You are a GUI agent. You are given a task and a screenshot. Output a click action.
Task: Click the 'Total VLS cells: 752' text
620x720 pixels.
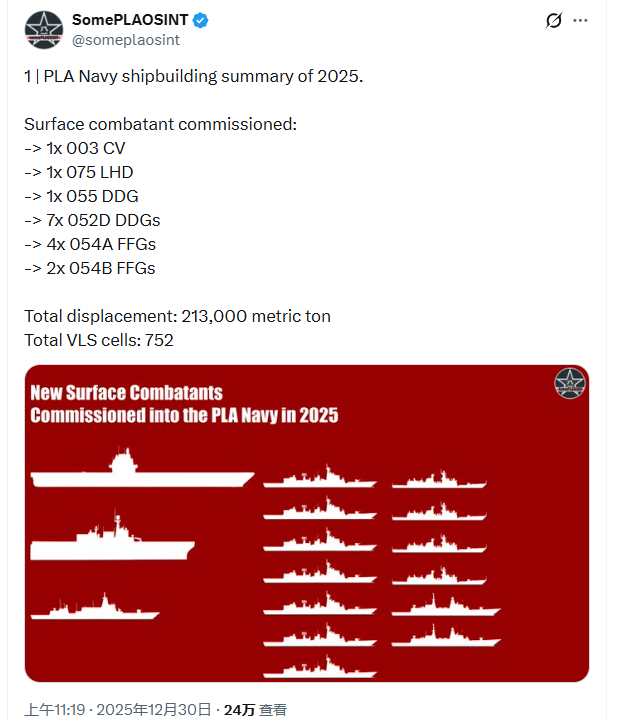point(99,340)
